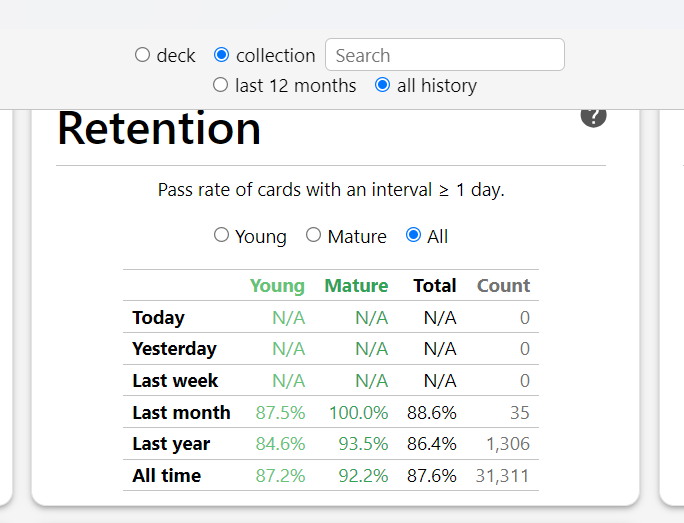
Task: Click the Total column header
Action: click(x=434, y=286)
